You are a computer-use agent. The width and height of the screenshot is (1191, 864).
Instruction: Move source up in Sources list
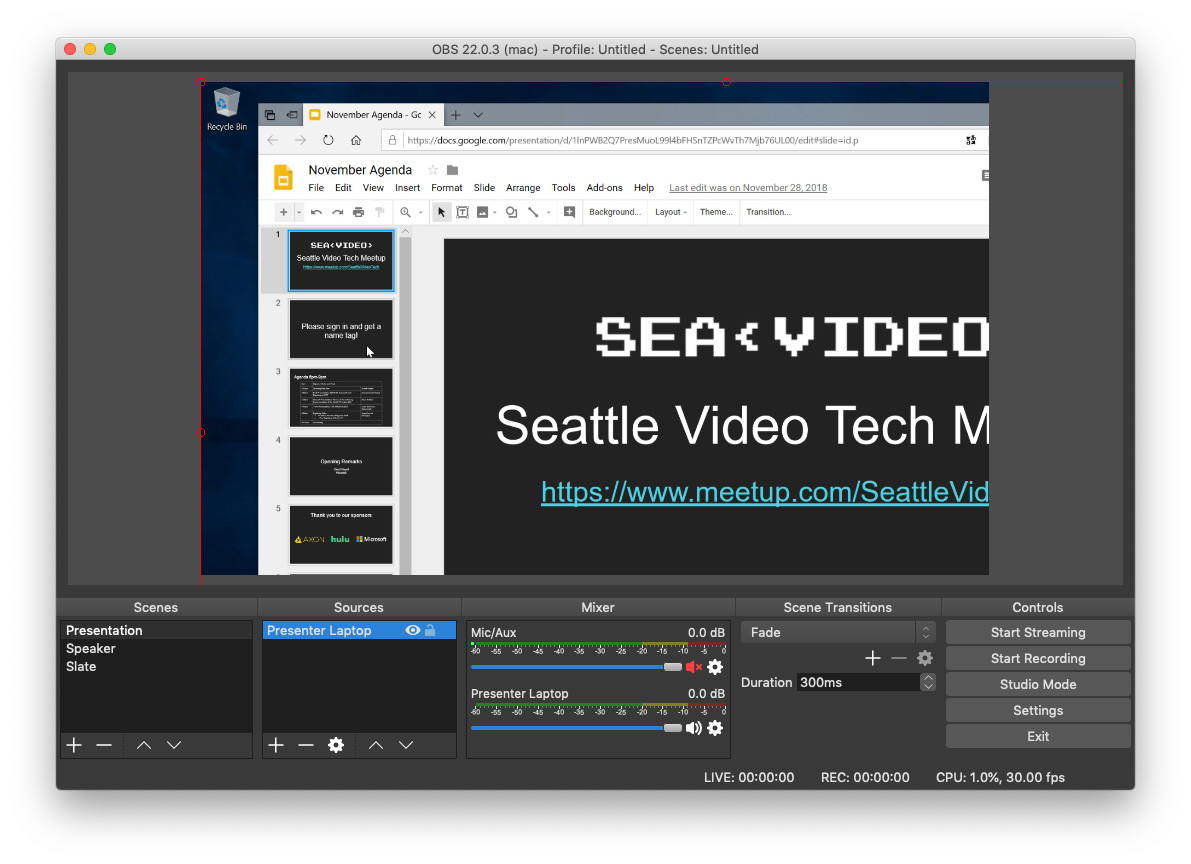pyautogui.click(x=376, y=745)
